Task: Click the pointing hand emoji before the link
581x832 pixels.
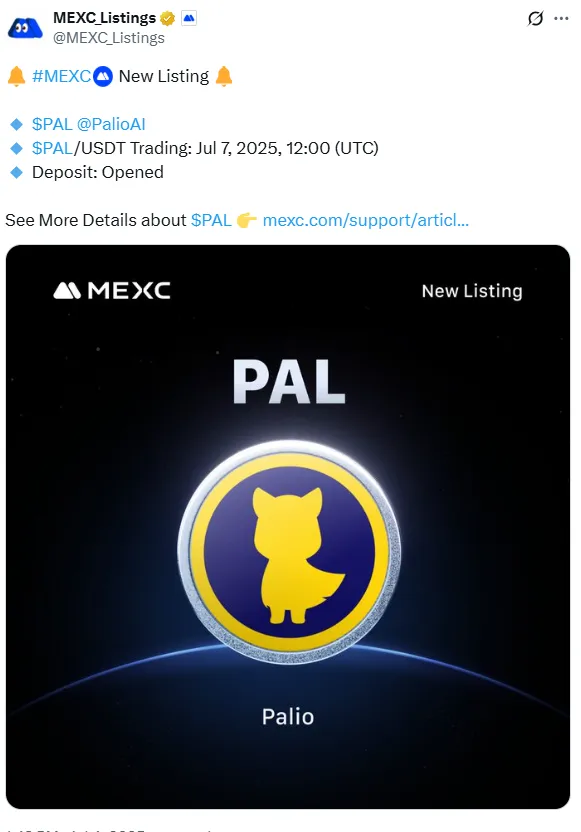Action: click(x=247, y=220)
